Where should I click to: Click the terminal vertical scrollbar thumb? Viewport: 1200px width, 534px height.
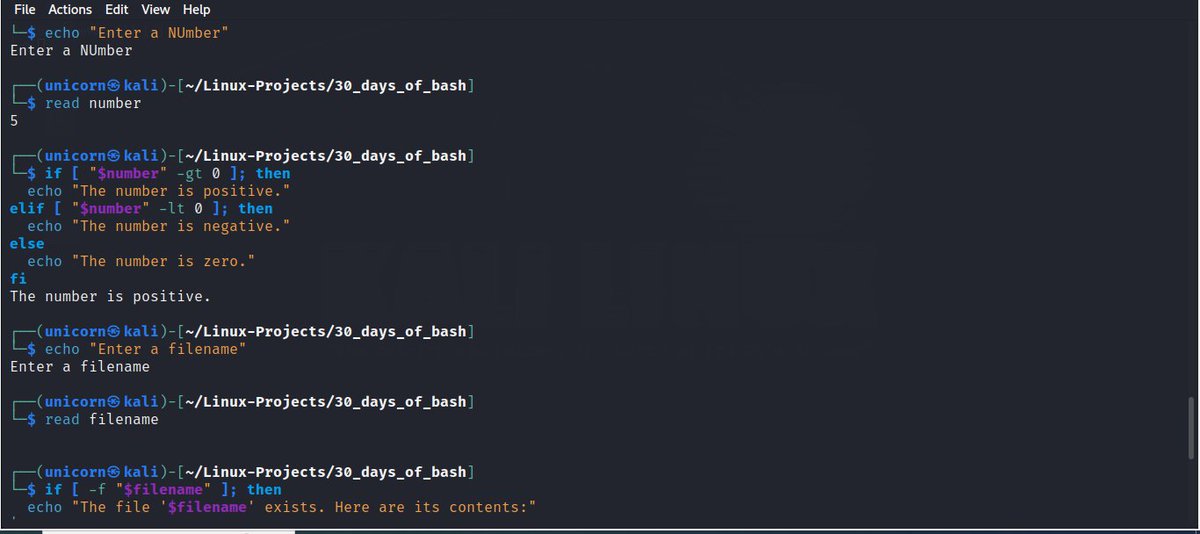1190,426
